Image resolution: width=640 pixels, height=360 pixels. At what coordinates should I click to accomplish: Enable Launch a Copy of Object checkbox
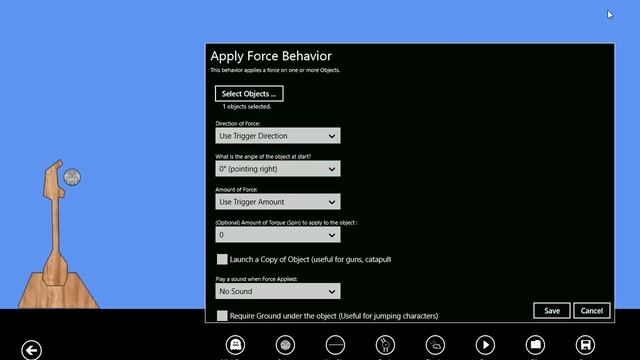point(222,259)
